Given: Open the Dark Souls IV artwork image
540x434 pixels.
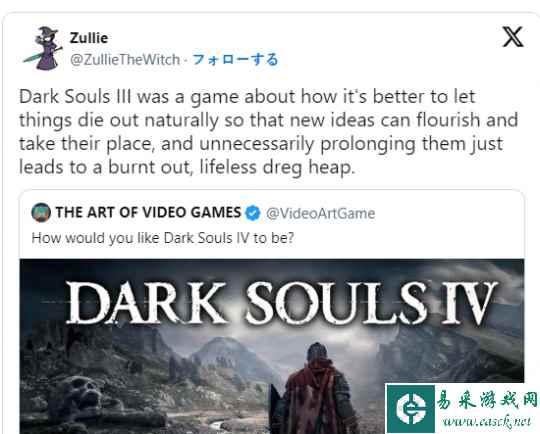Looking at the screenshot, I should click(x=272, y=346).
